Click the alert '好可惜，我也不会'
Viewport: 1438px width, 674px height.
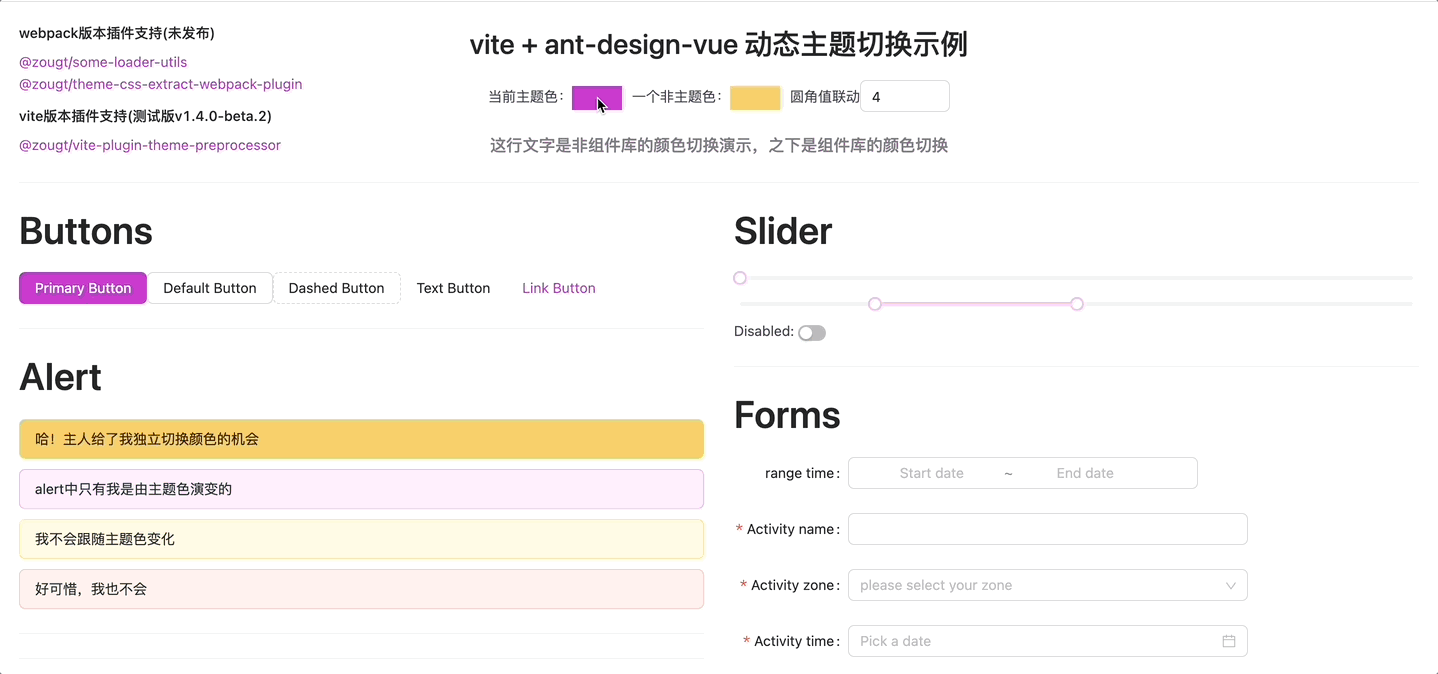(x=361, y=589)
